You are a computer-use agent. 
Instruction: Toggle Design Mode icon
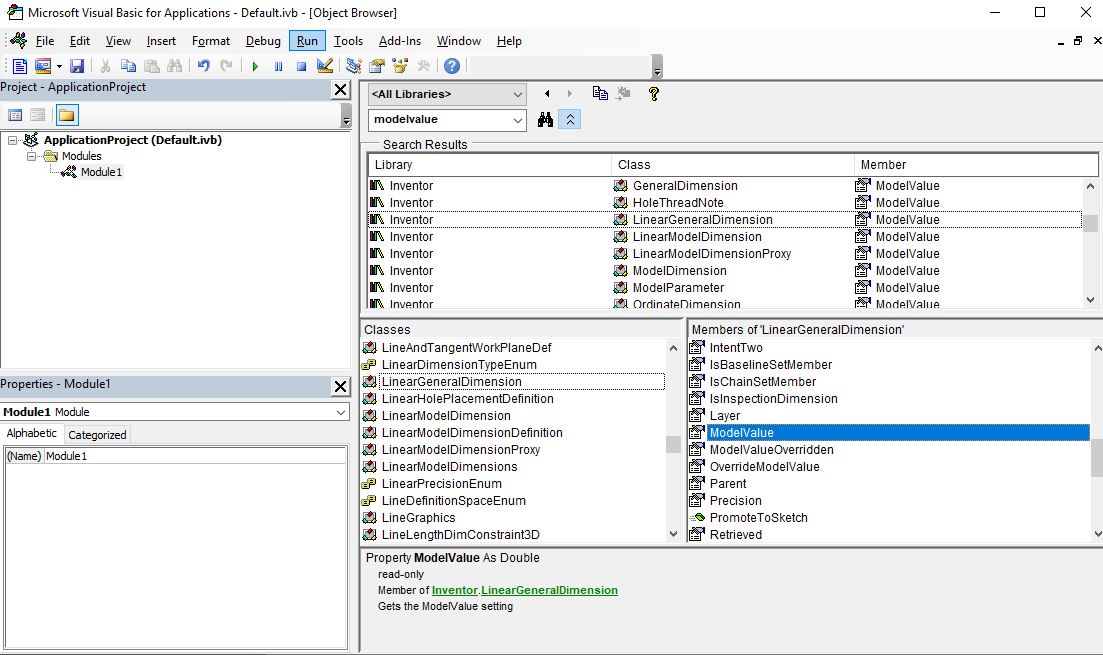pos(324,66)
